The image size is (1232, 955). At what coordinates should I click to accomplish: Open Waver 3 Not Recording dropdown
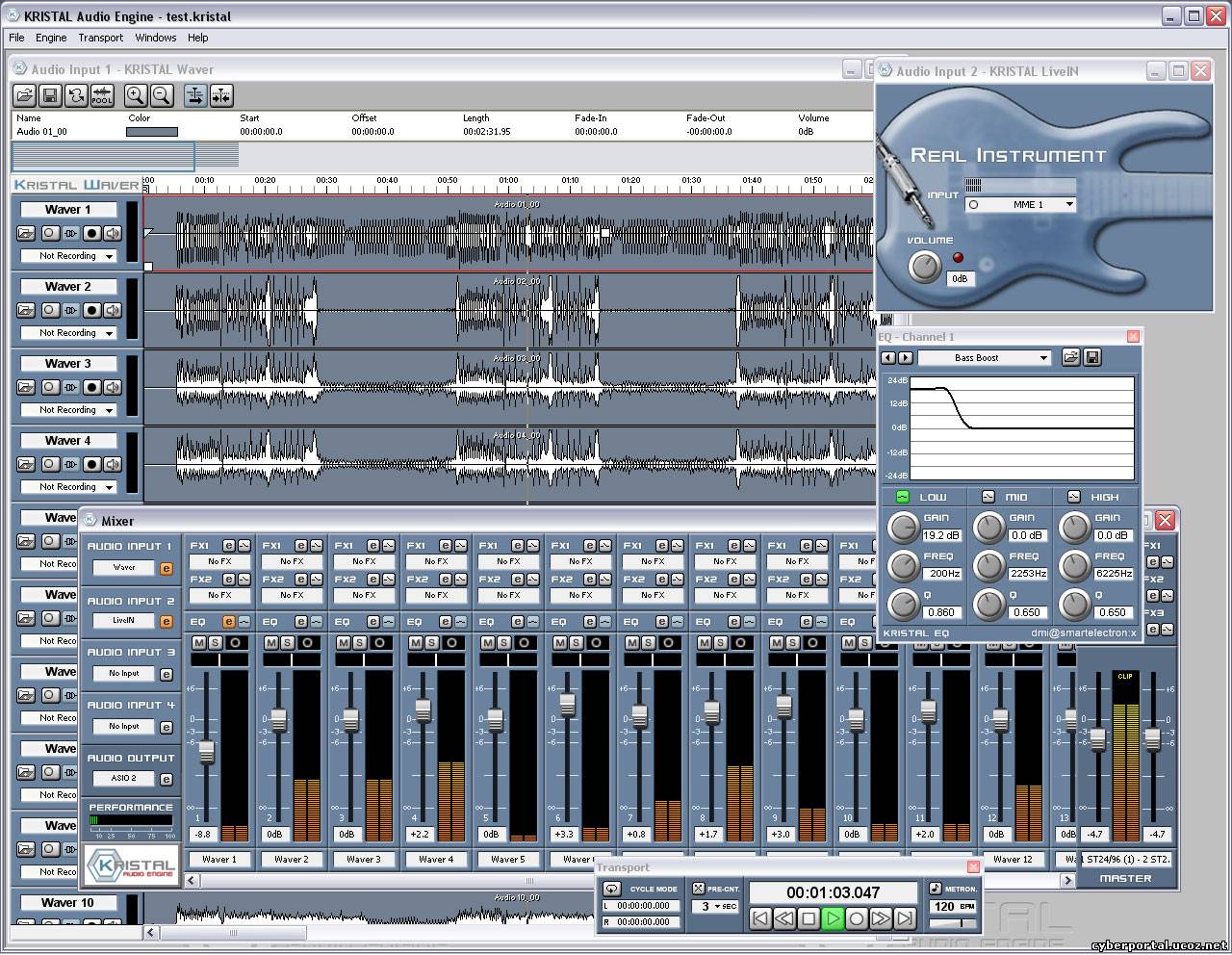click(x=68, y=410)
